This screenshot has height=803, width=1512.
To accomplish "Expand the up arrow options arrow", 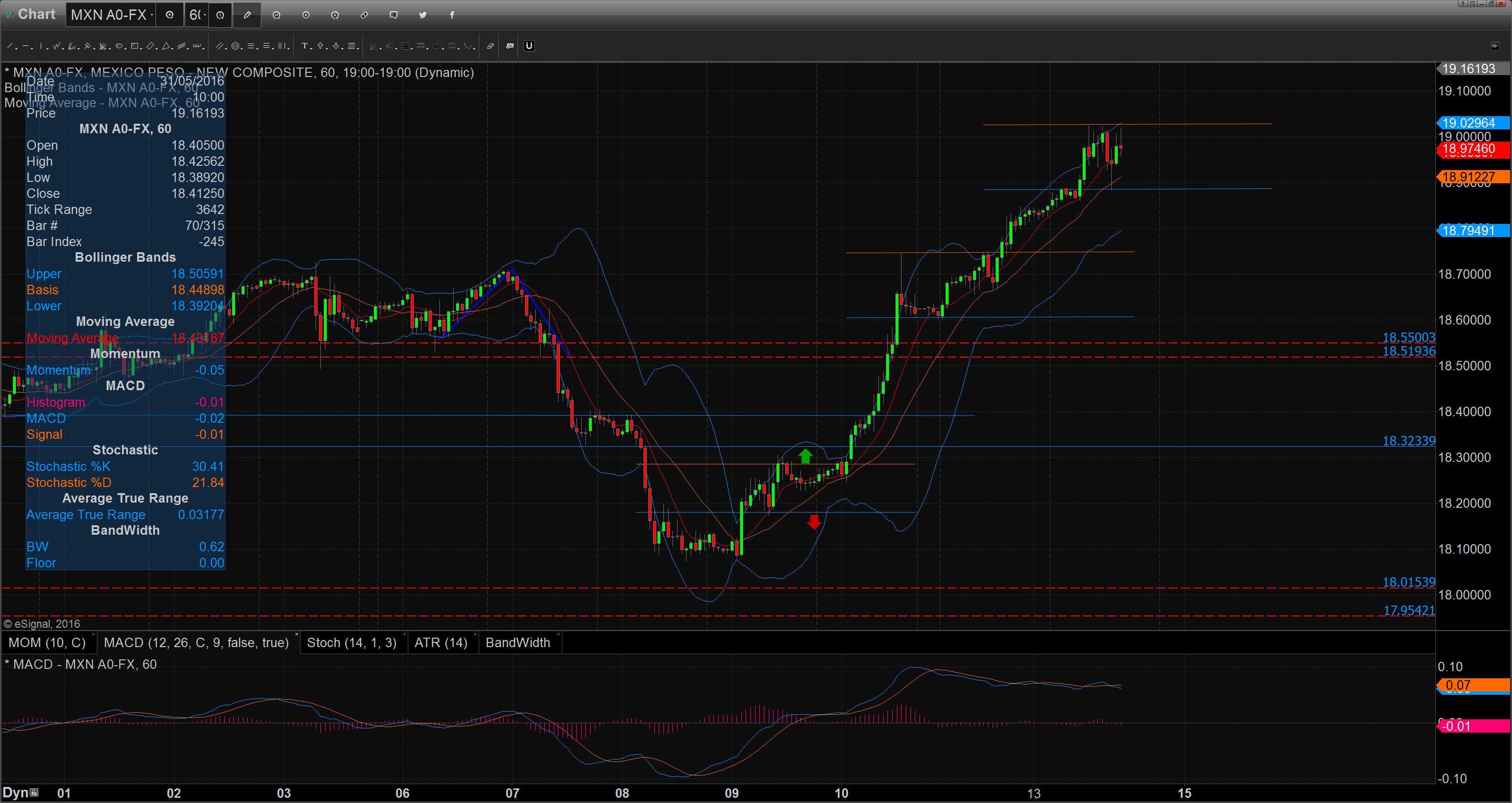I will coord(327,49).
